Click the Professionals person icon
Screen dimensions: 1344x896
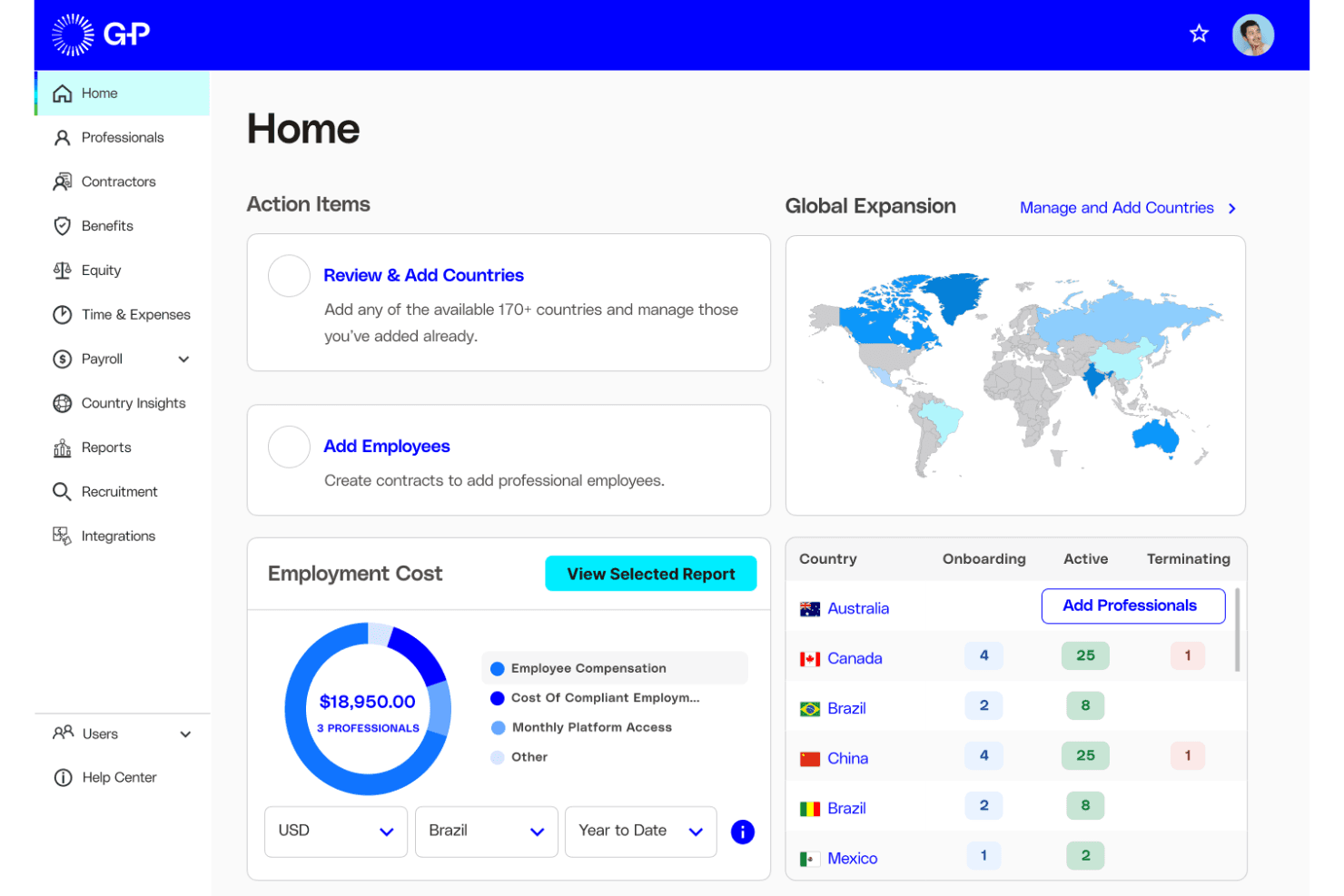point(62,138)
